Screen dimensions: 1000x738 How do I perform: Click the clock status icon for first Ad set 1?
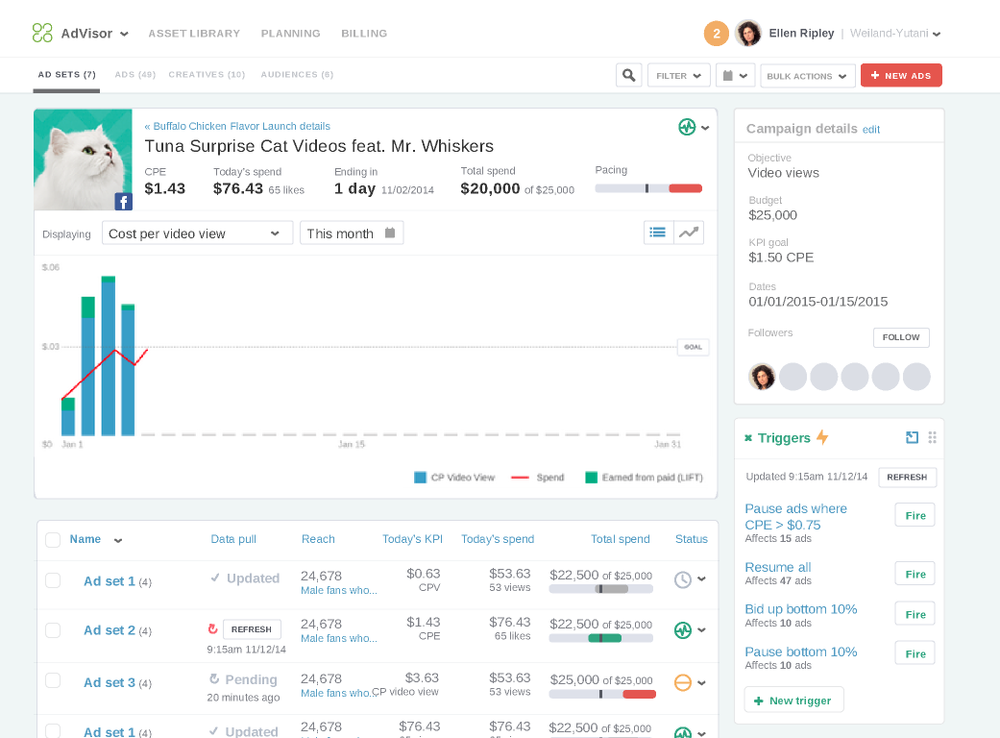[682, 579]
